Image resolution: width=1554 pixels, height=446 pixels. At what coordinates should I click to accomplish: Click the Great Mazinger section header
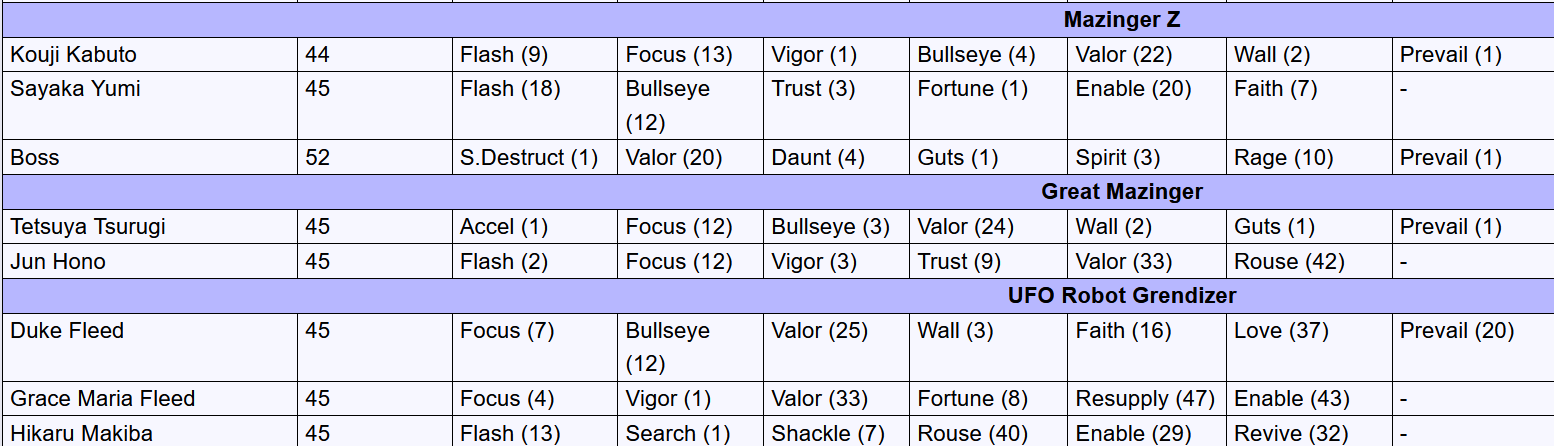point(777,192)
